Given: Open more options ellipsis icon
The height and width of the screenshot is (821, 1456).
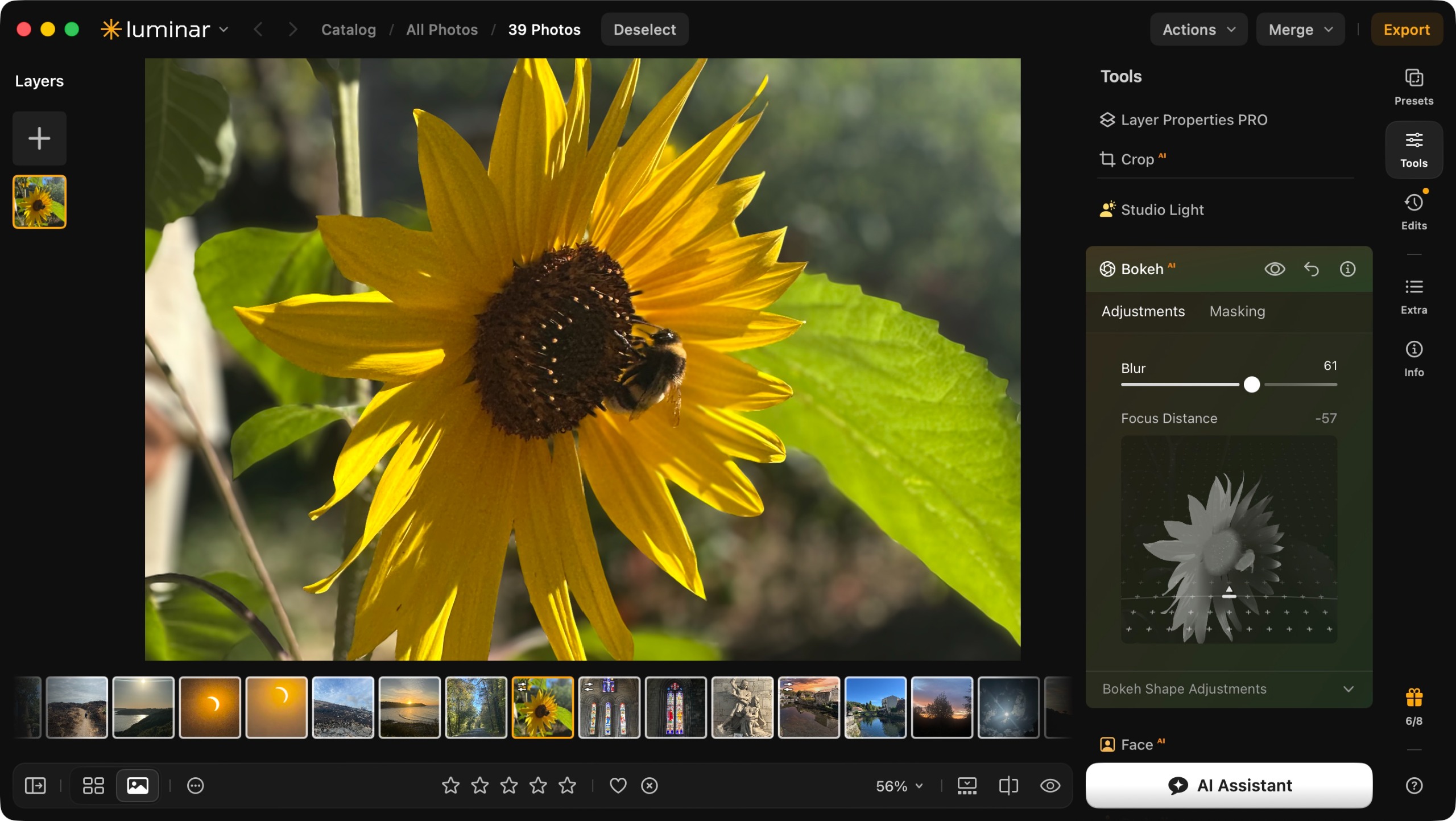Looking at the screenshot, I should tap(195, 786).
